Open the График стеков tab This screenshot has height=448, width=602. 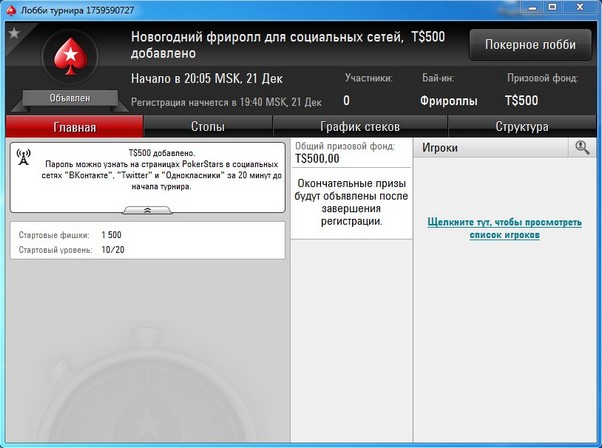[x=360, y=127]
